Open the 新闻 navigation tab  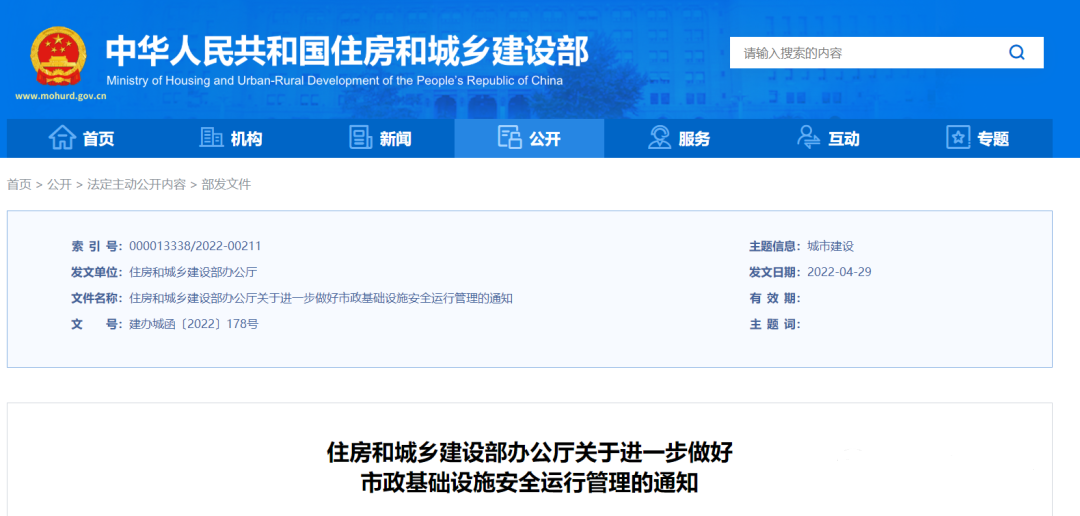coord(380,138)
